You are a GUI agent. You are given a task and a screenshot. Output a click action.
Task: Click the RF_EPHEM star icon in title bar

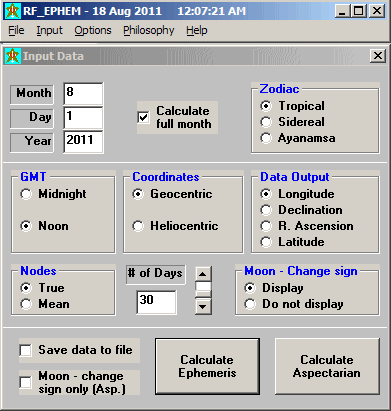point(12,11)
